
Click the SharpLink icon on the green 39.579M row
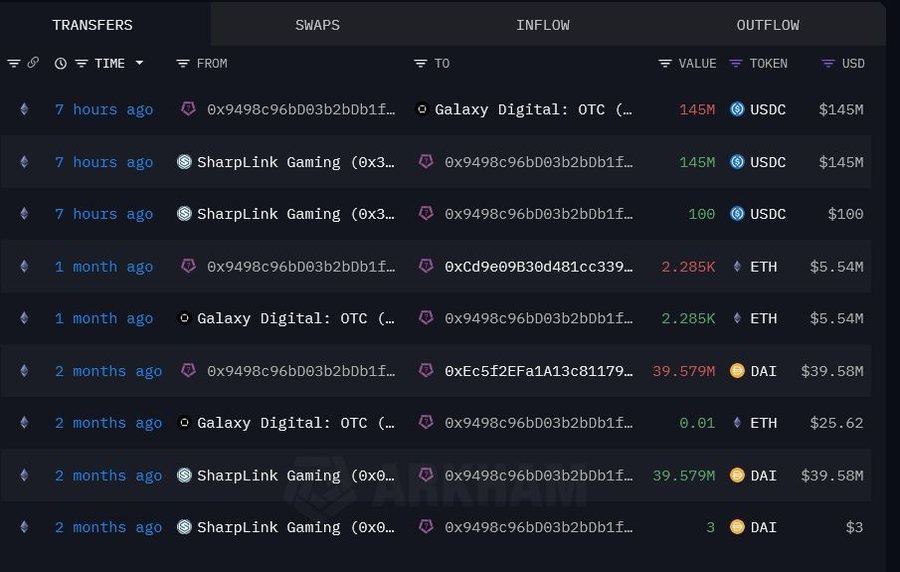(x=184, y=475)
